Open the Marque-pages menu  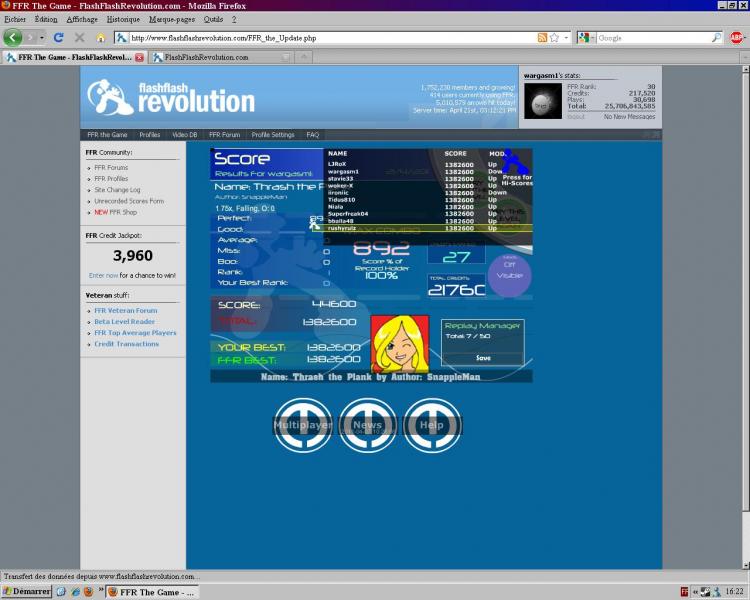click(x=172, y=19)
